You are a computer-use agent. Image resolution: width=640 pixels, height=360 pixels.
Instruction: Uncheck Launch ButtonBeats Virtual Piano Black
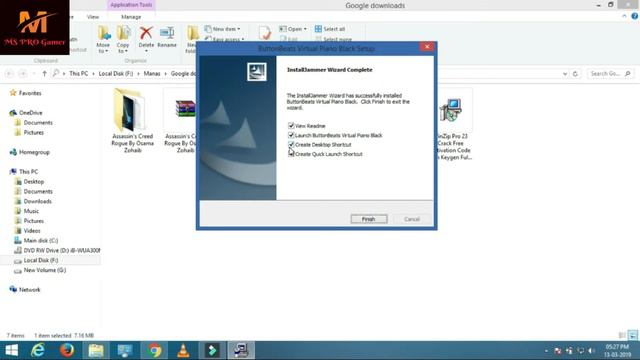tap(291, 135)
